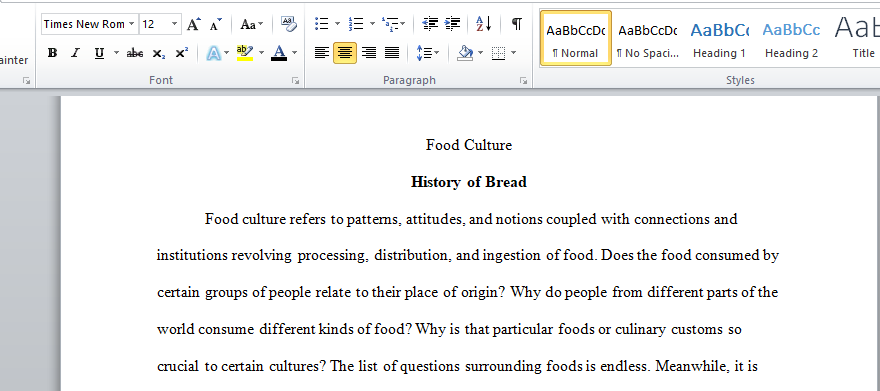Click the 'History of Bread' heading
The image size is (880, 391).
[469, 182]
